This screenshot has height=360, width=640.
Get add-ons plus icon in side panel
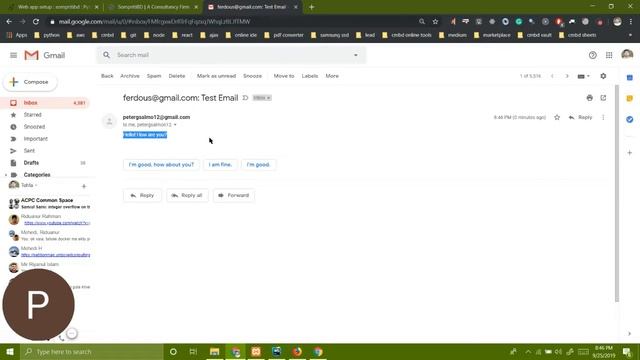[629, 153]
